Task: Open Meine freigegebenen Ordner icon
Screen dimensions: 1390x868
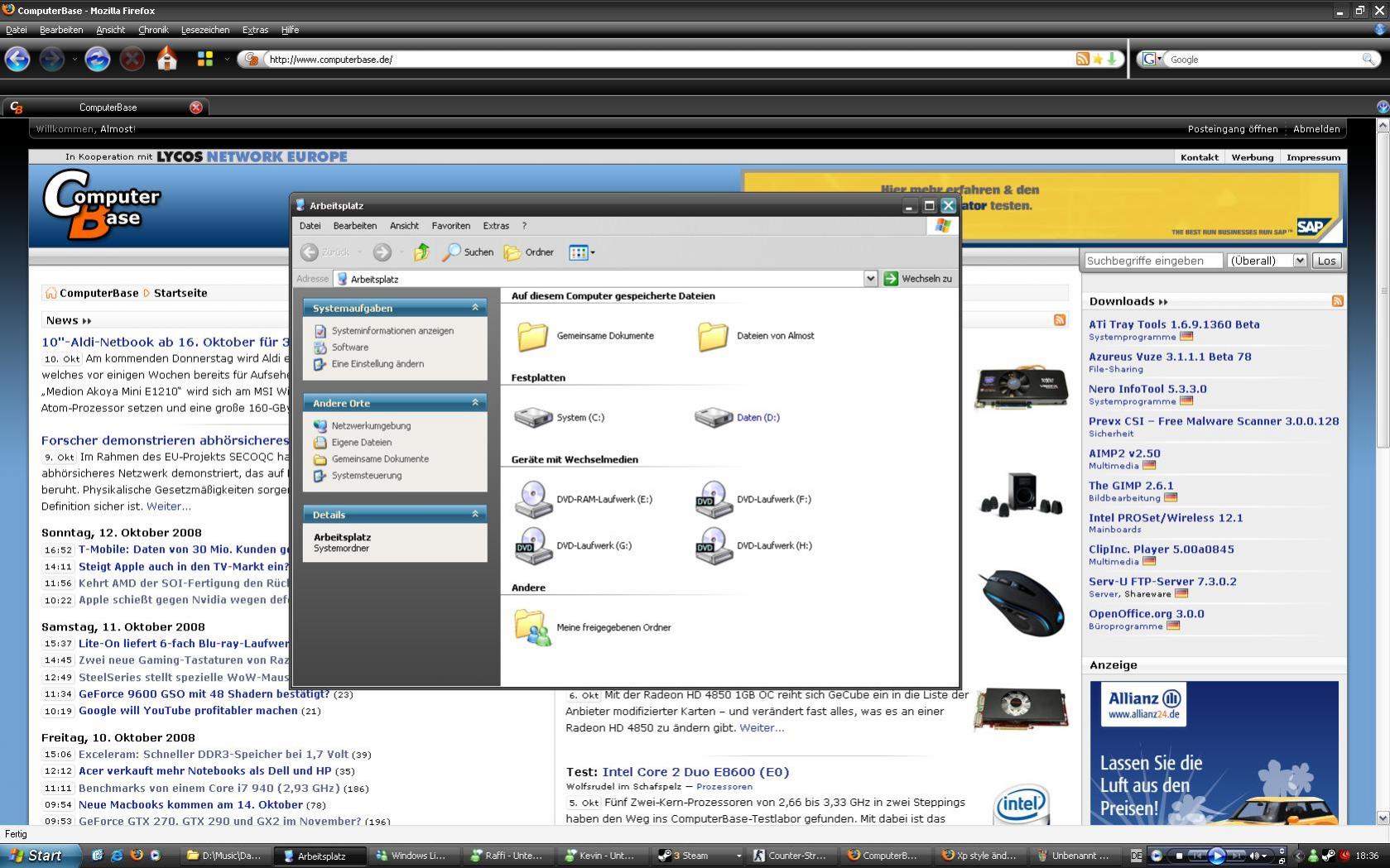Action: (x=532, y=627)
